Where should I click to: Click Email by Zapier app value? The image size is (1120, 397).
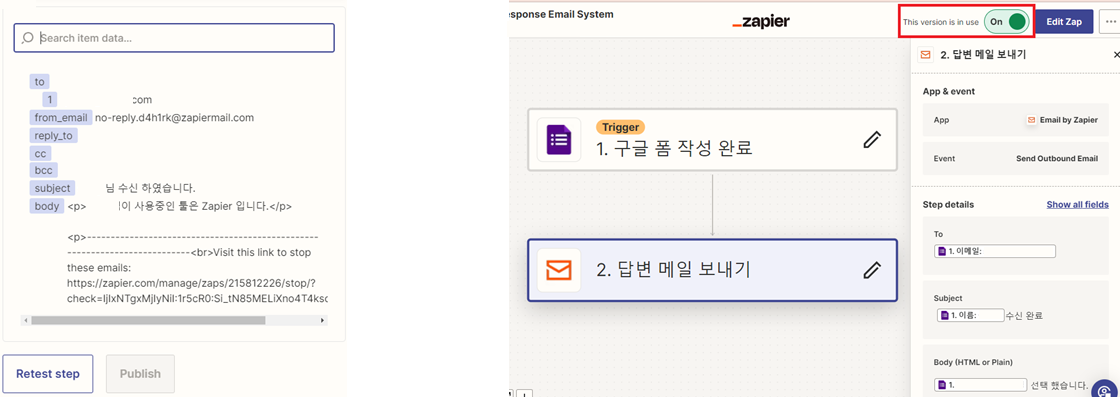[x=1061, y=120]
